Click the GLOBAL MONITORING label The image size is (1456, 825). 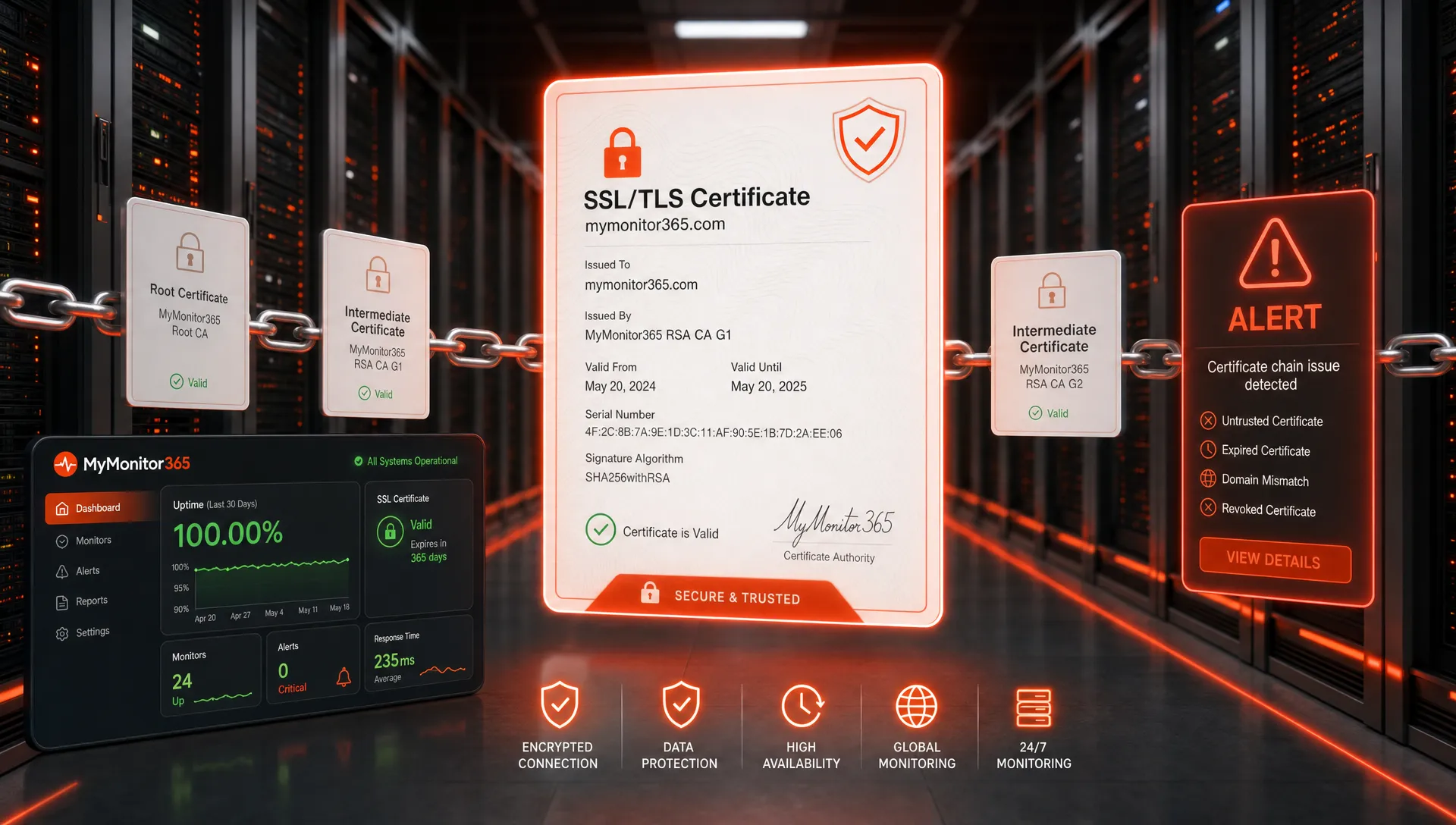[917, 755]
